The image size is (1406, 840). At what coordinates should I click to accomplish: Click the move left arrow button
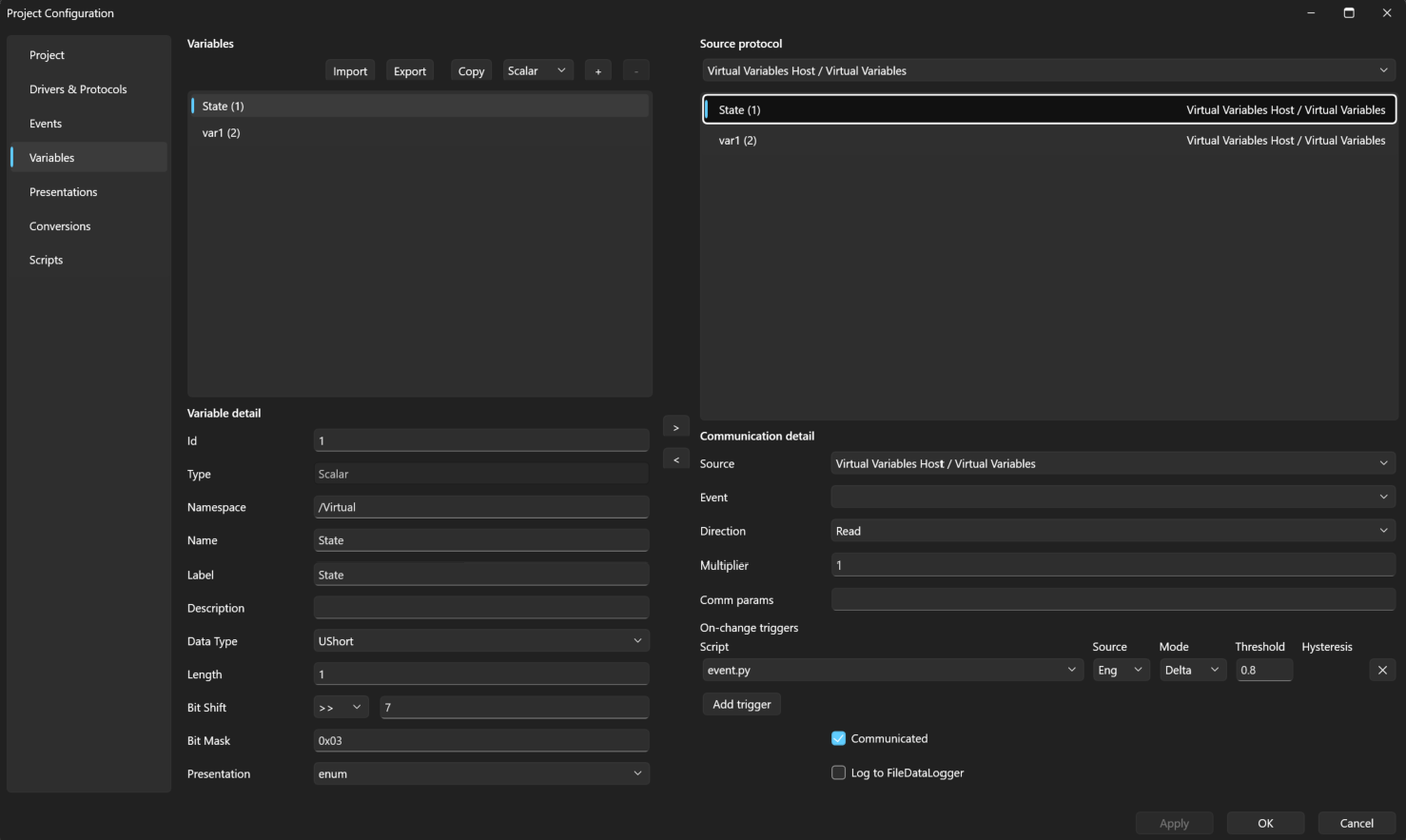point(675,459)
